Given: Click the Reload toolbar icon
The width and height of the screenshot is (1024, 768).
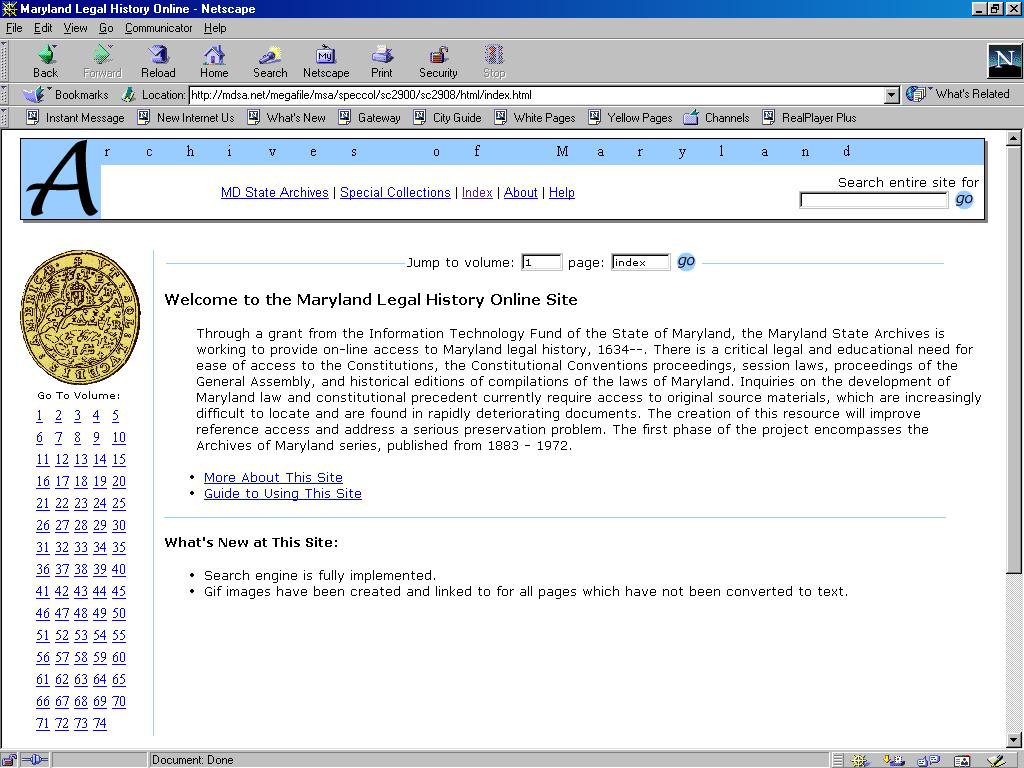Looking at the screenshot, I should click(158, 61).
